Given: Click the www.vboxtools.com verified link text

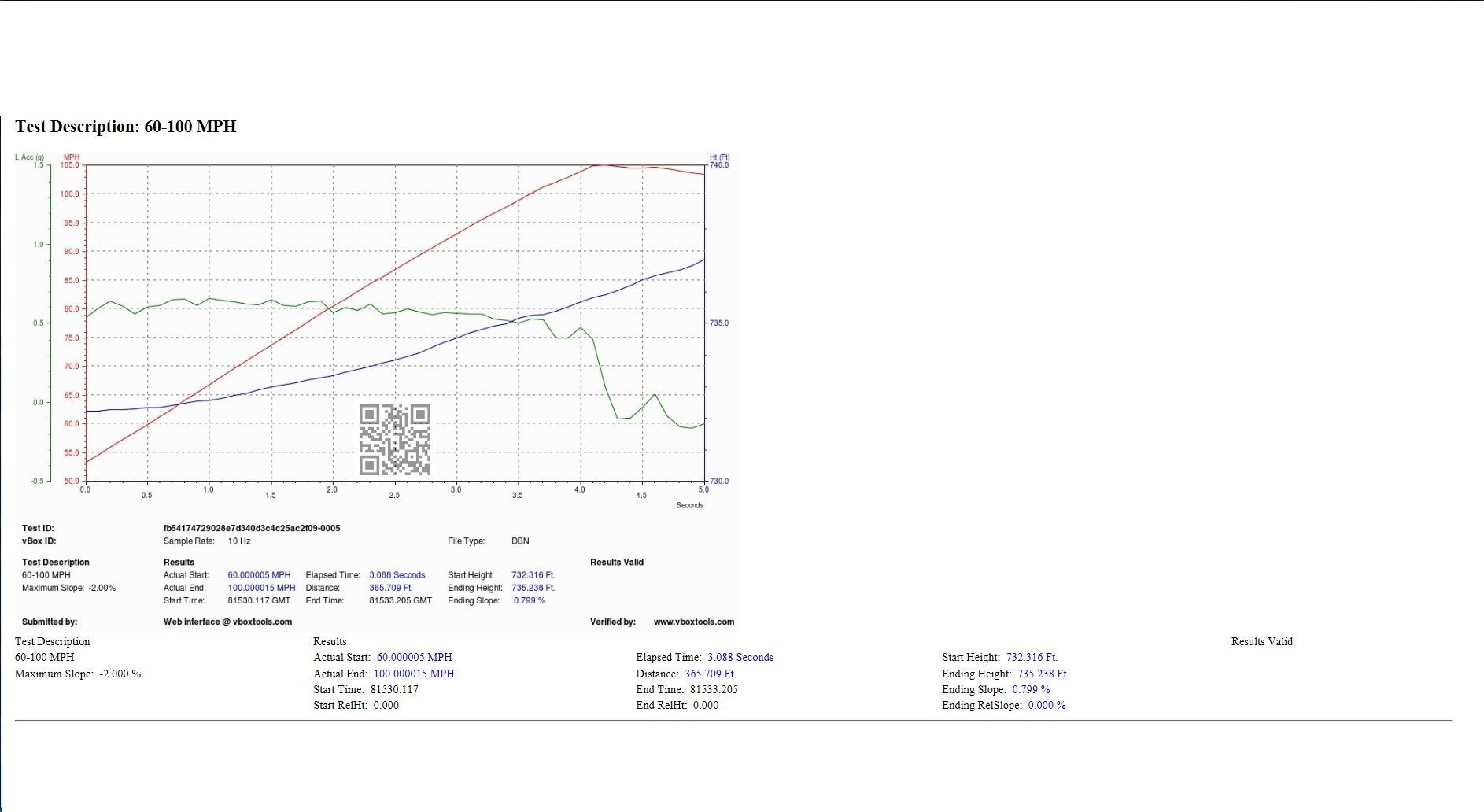Looking at the screenshot, I should [694, 622].
